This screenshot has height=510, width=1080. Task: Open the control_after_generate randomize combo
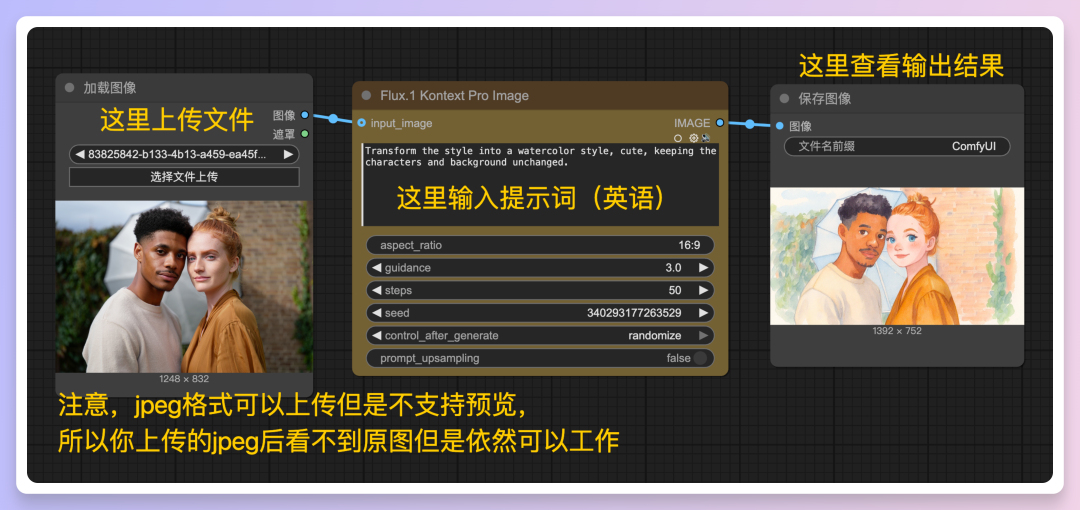coord(540,336)
